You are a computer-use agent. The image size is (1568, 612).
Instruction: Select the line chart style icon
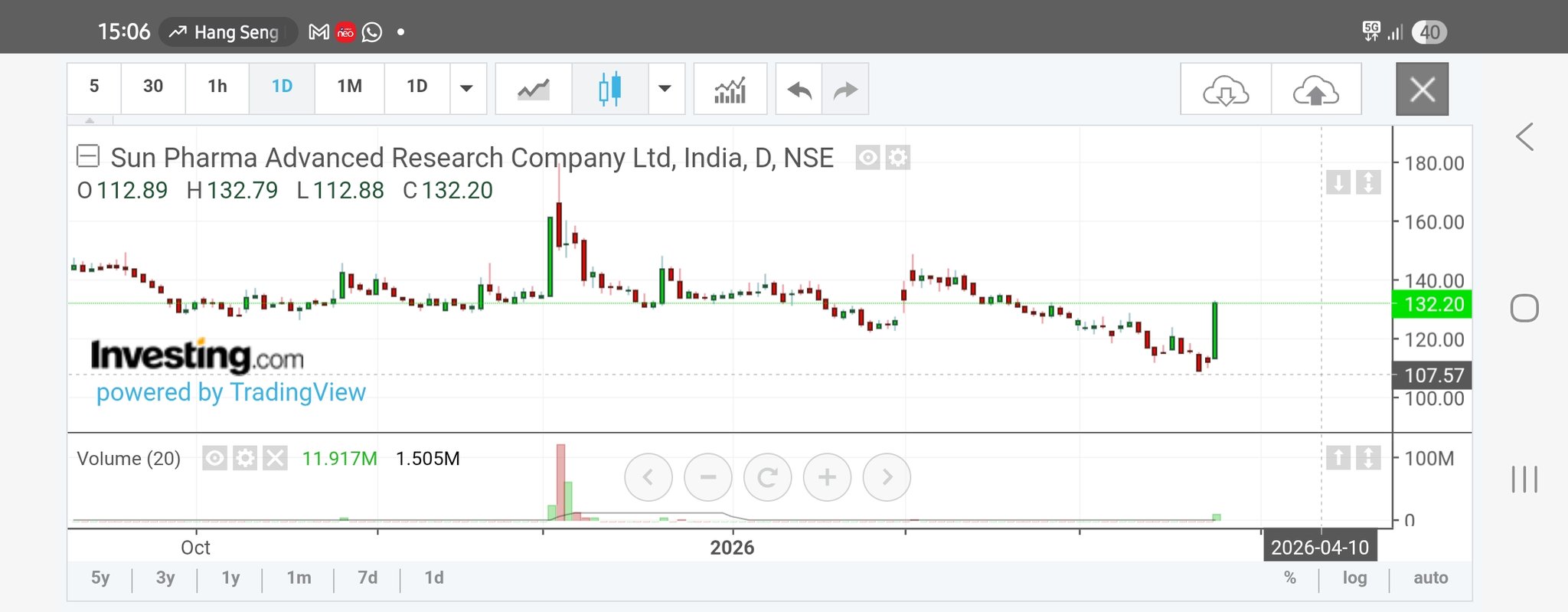[534, 89]
